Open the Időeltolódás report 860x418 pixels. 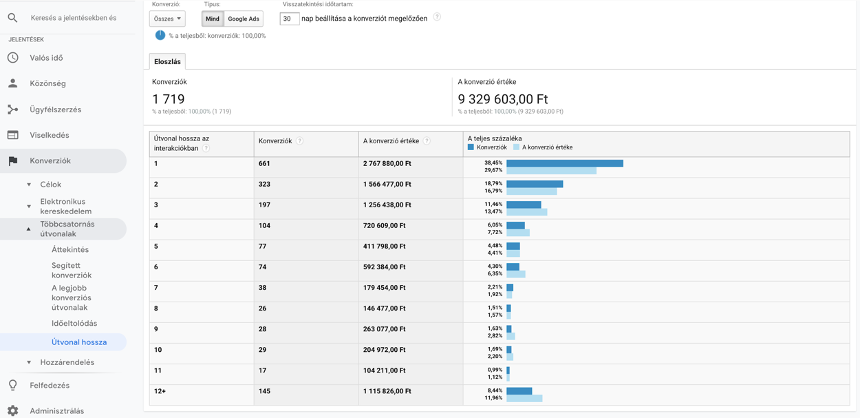pyautogui.click(x=74, y=324)
